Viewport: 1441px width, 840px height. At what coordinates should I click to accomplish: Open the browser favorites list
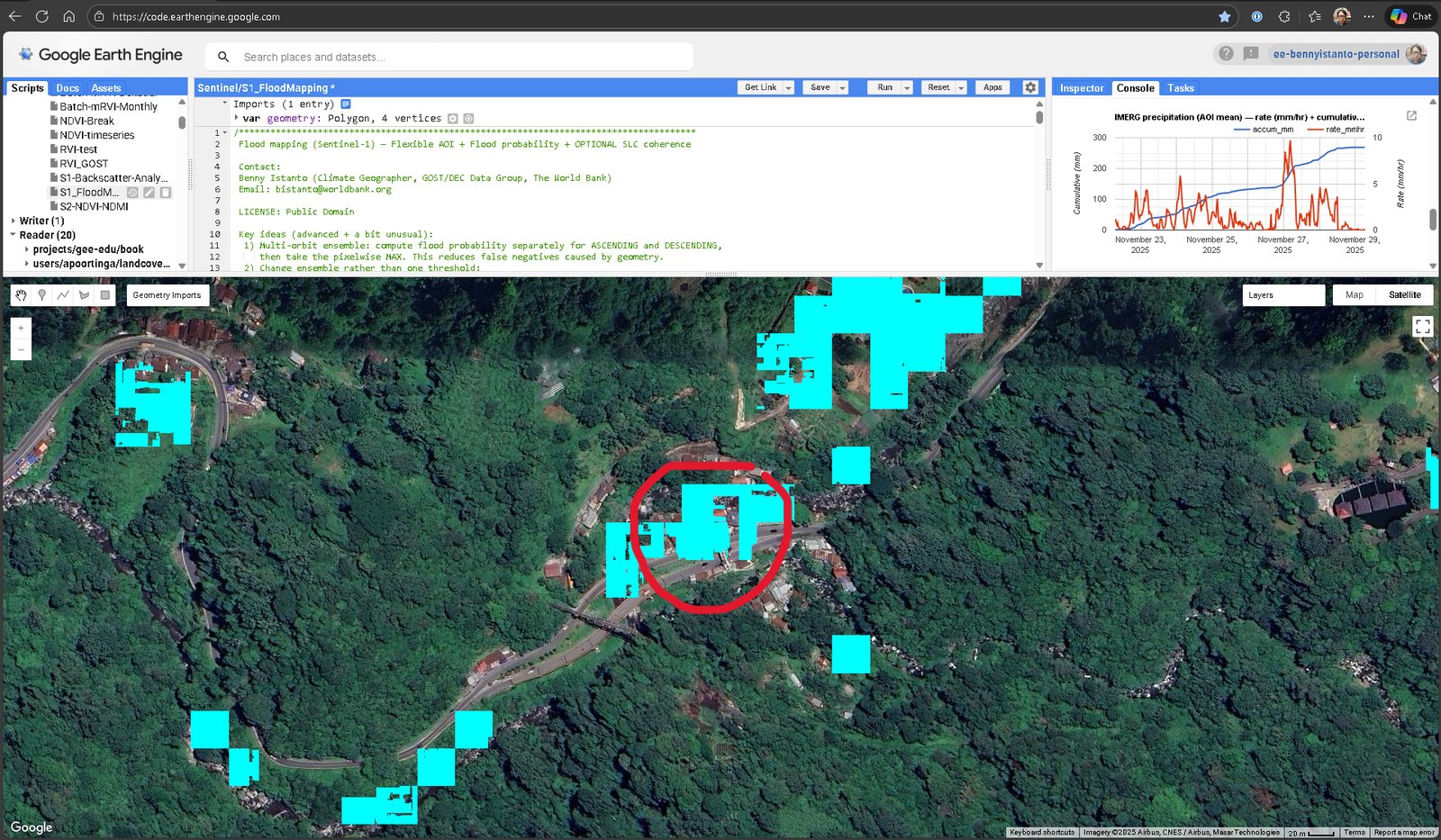click(1314, 16)
